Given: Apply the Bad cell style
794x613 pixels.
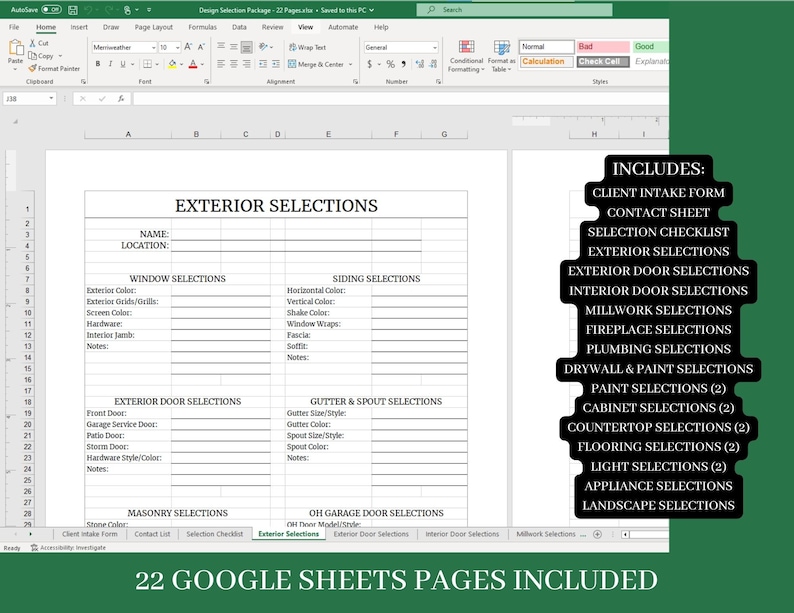Looking at the screenshot, I should (x=603, y=47).
